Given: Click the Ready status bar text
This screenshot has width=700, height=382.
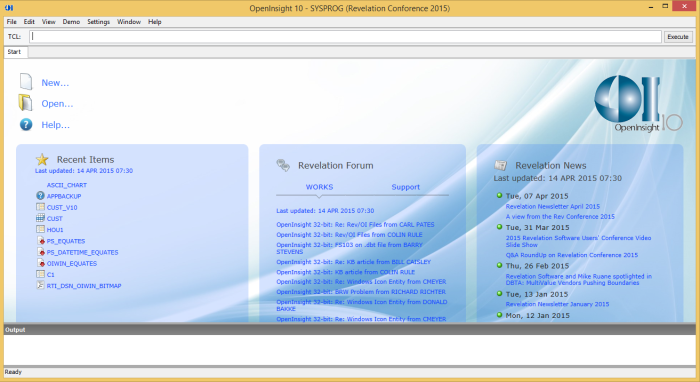Looking at the screenshot, I should (x=13, y=372).
